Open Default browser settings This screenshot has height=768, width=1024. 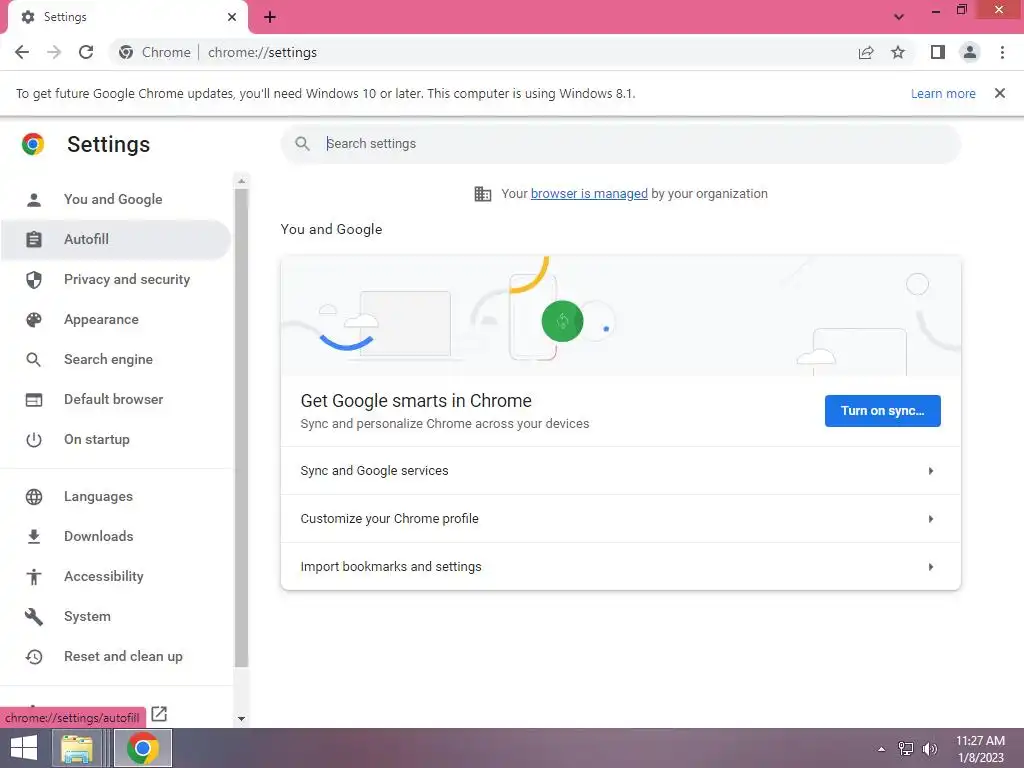116,399
